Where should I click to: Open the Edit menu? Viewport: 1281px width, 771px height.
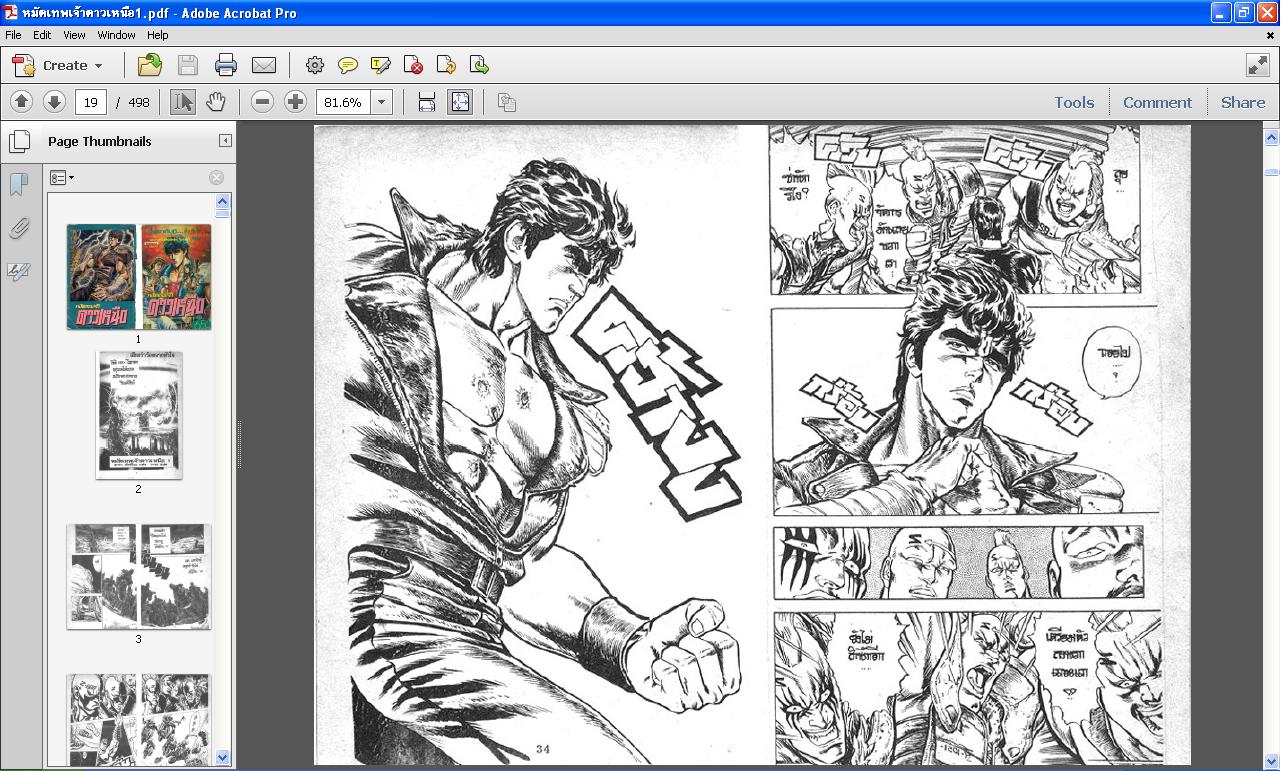tap(42, 35)
